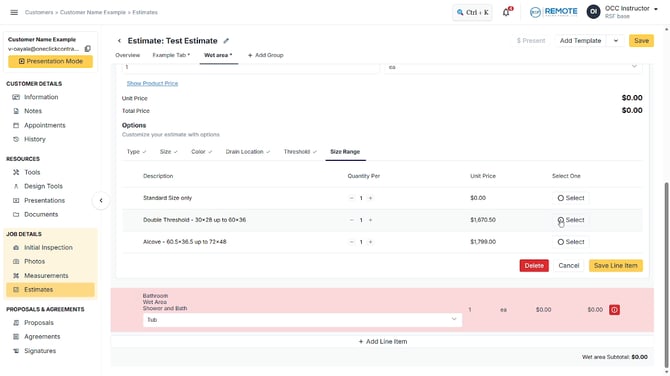The width and height of the screenshot is (670, 376).
Task: Click Add Group
Action: 265,55
